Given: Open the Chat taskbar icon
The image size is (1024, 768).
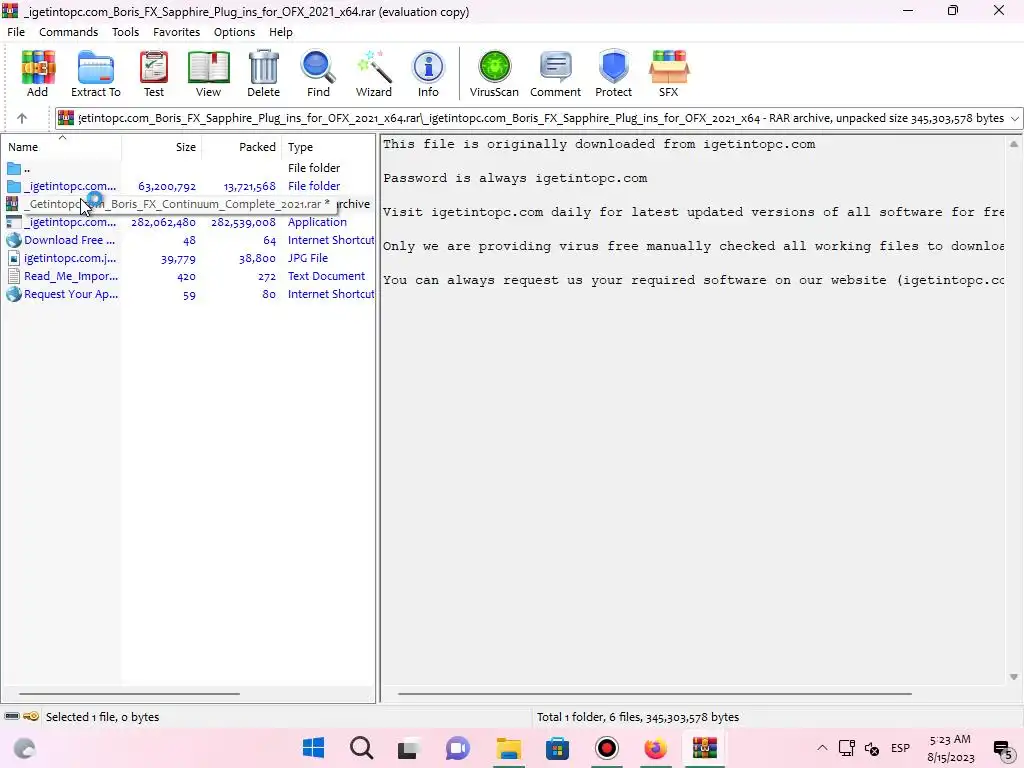Looking at the screenshot, I should [x=458, y=748].
